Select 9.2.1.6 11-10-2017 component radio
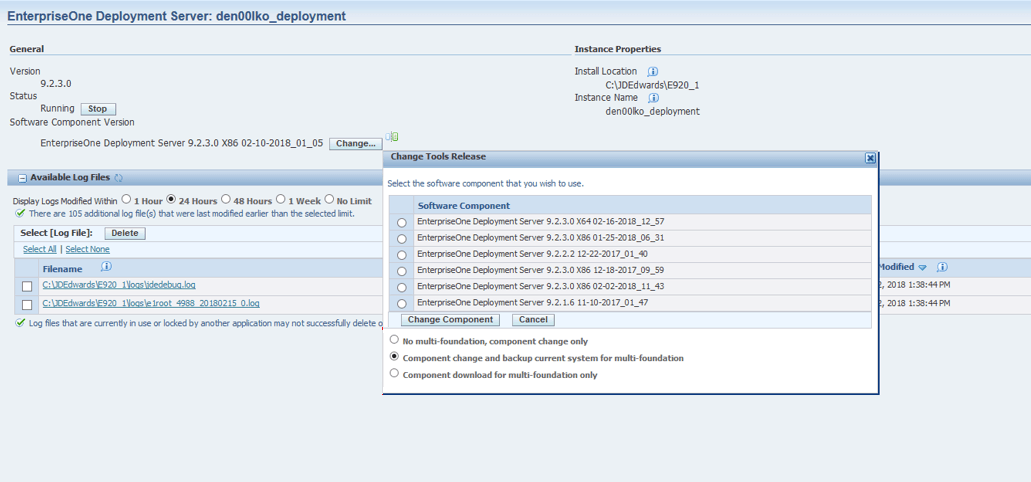The width and height of the screenshot is (1031, 482). tap(402, 304)
